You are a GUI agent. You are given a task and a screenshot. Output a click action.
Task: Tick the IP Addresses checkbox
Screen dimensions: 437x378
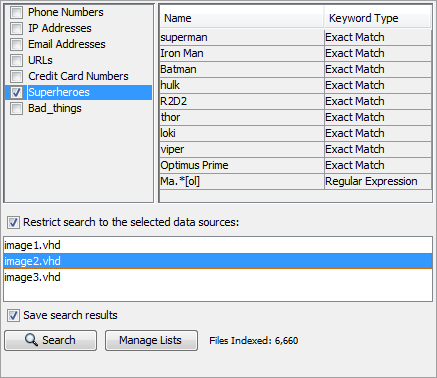tap(16, 28)
